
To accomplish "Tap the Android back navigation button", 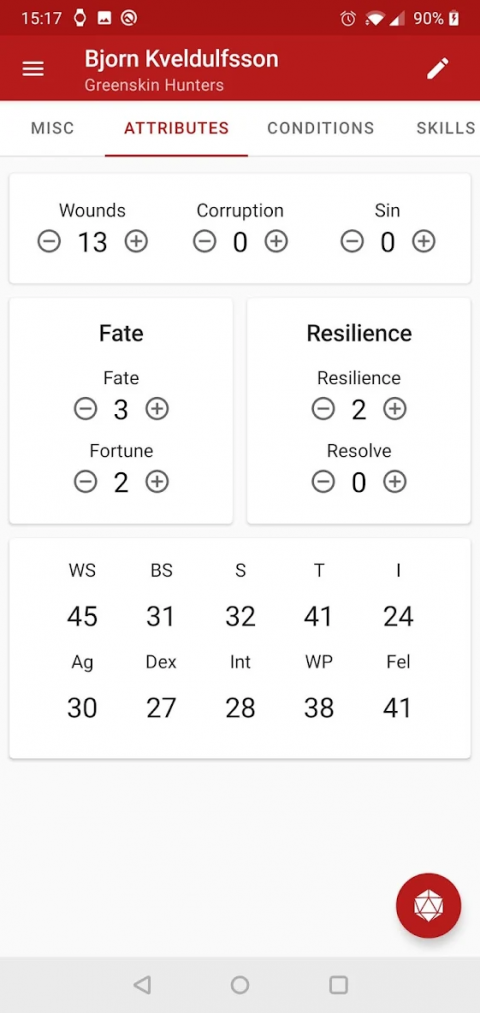I will [x=141, y=985].
